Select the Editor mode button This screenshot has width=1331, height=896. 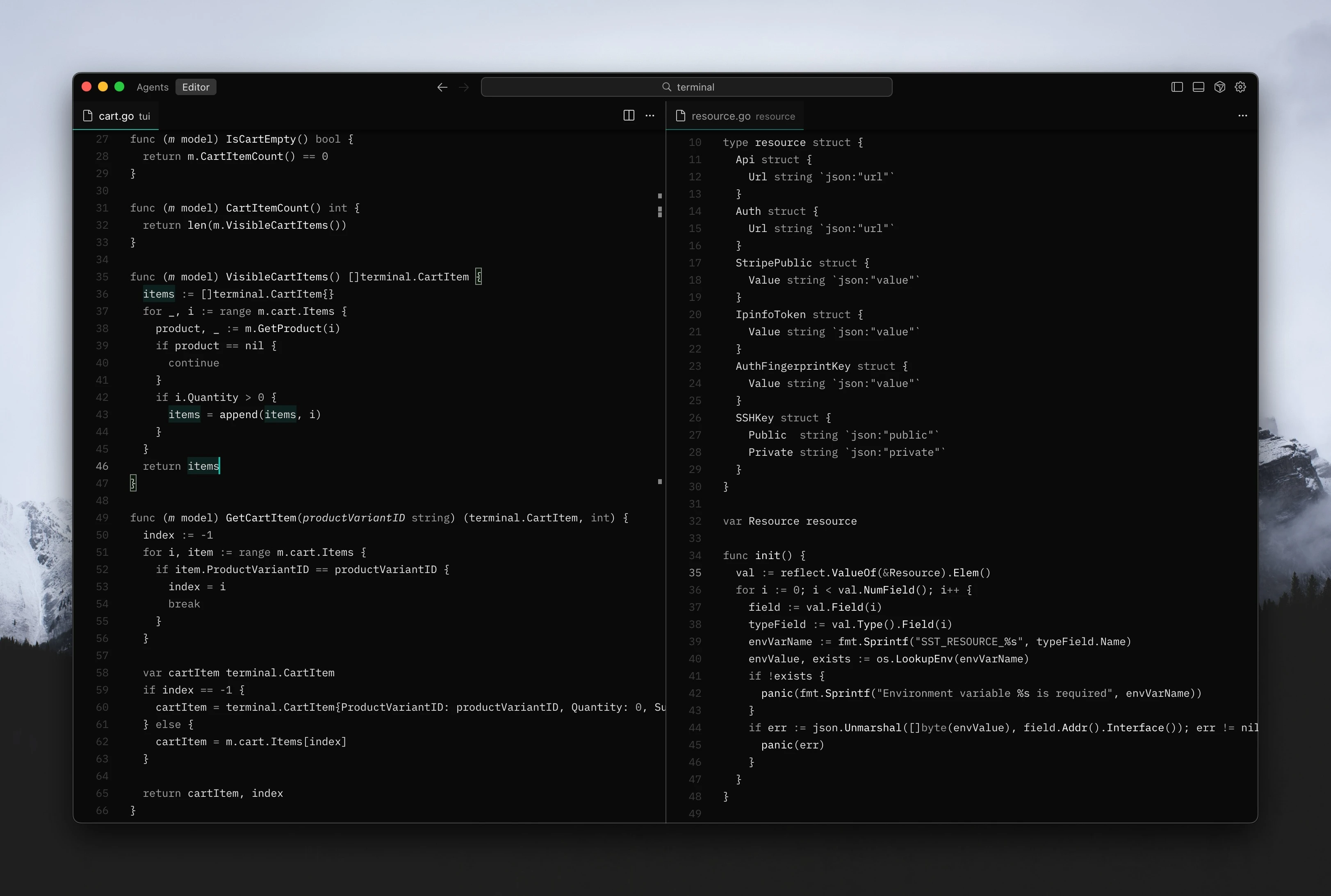[196, 87]
